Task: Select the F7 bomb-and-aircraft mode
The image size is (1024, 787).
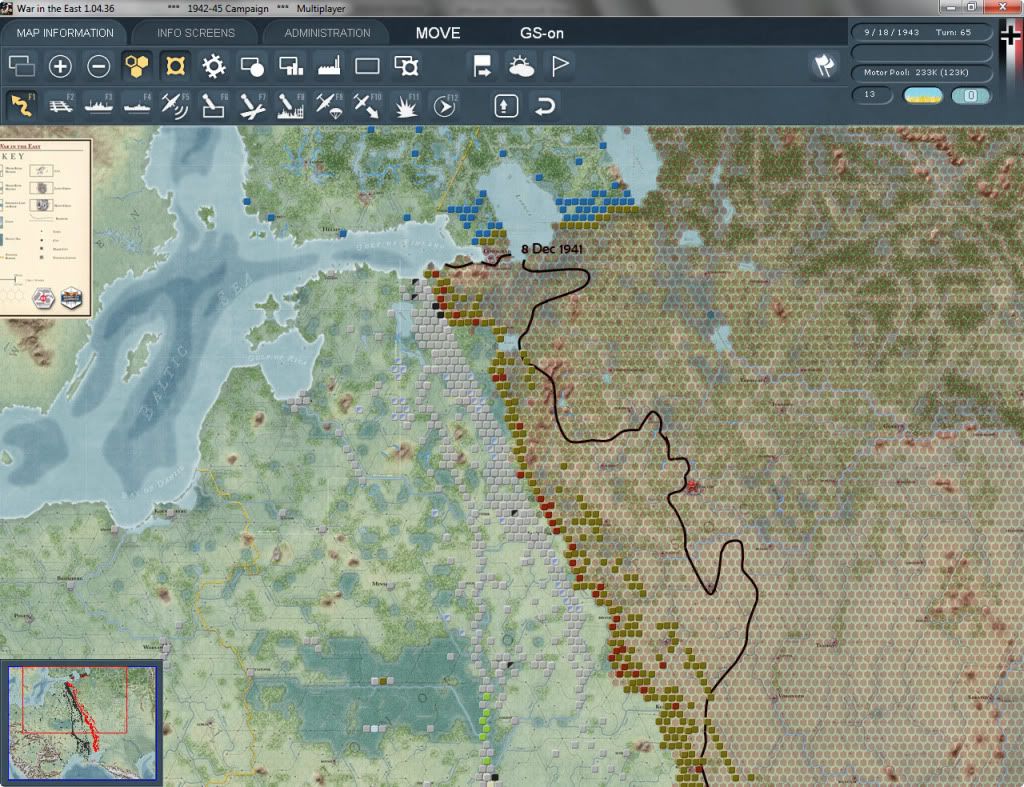Action: point(252,105)
